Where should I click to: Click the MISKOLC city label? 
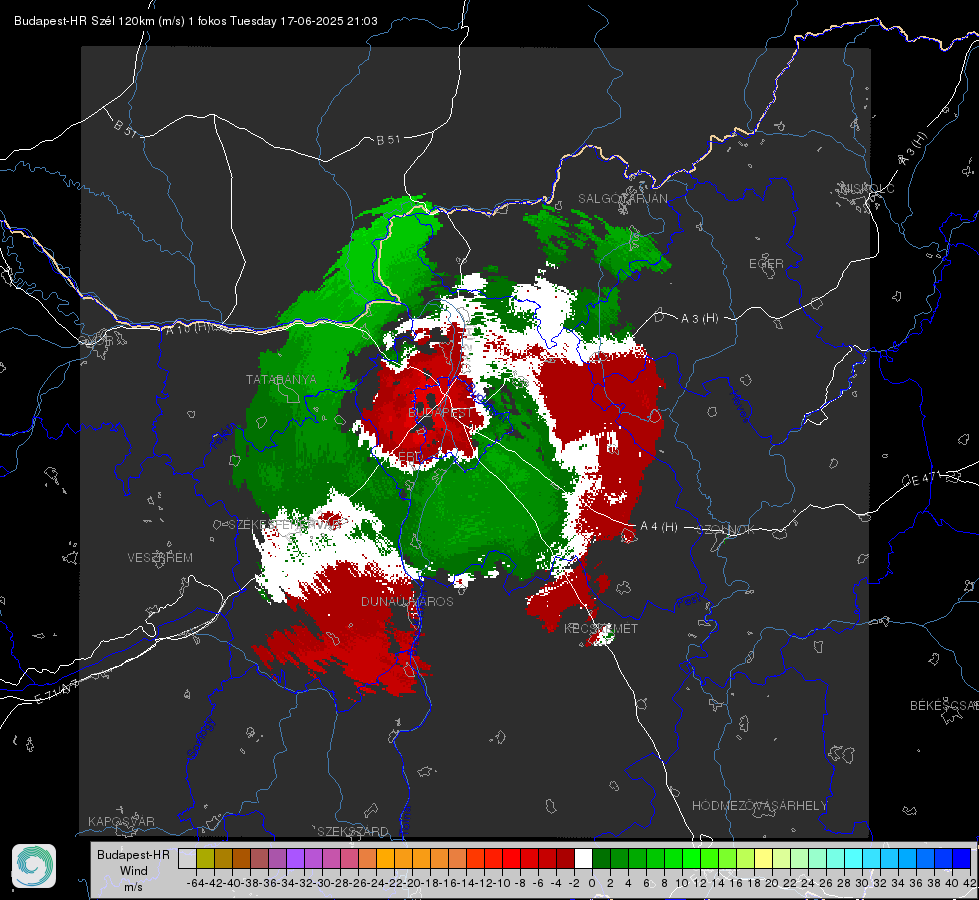(x=867, y=188)
